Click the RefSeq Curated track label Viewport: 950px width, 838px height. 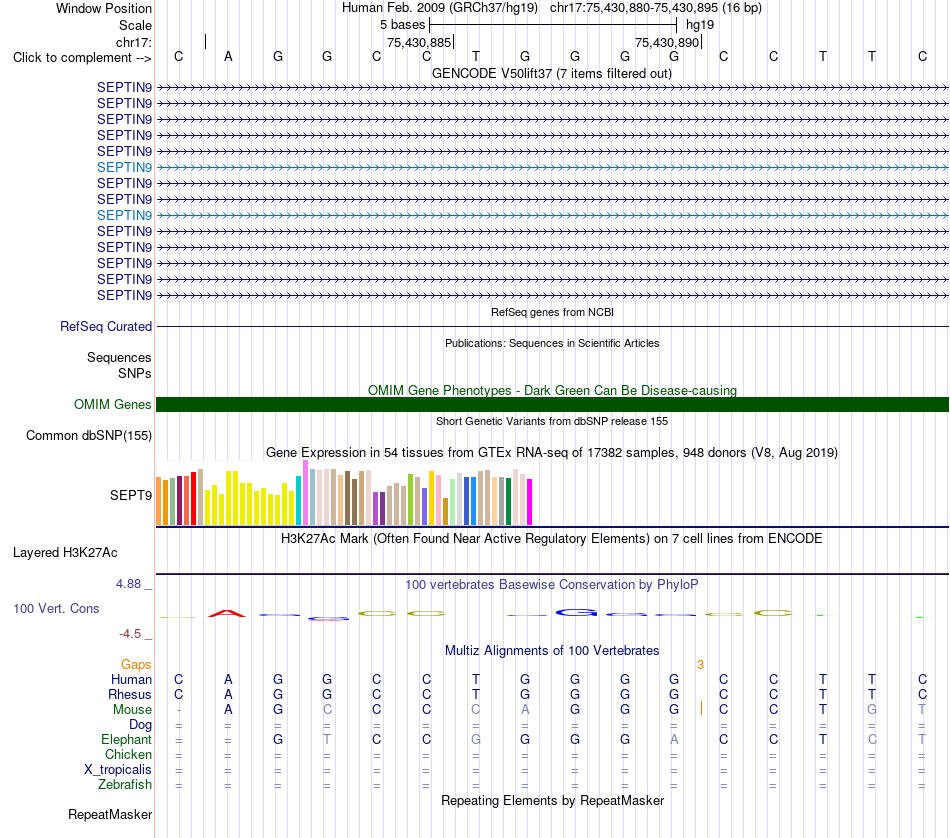pyautogui.click(x=106, y=326)
